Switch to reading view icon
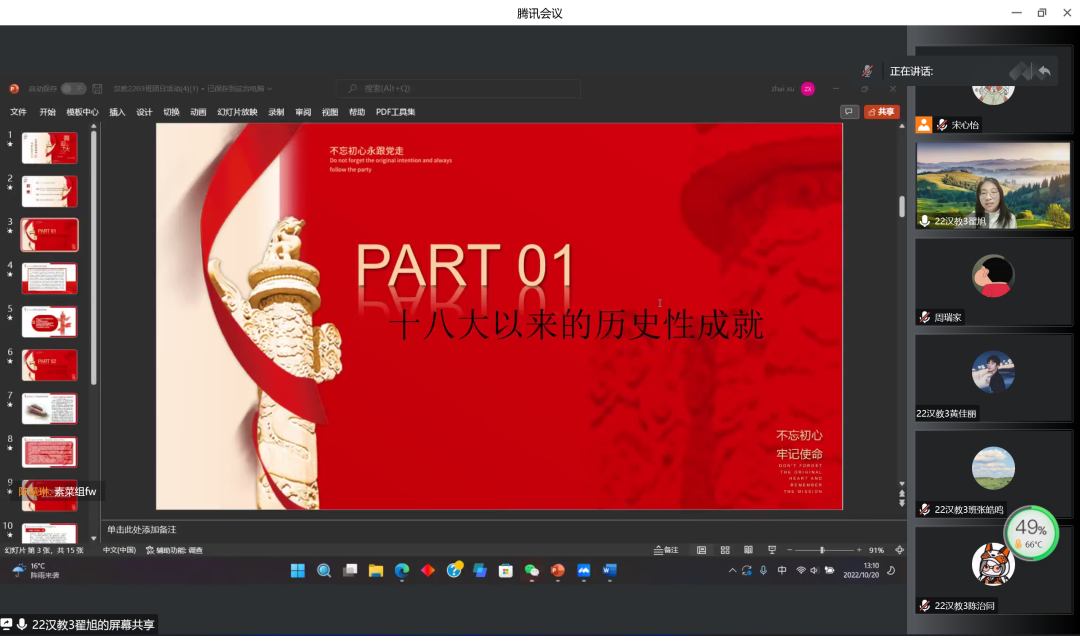Image resolution: width=1080 pixels, height=636 pixels. pyautogui.click(x=747, y=550)
